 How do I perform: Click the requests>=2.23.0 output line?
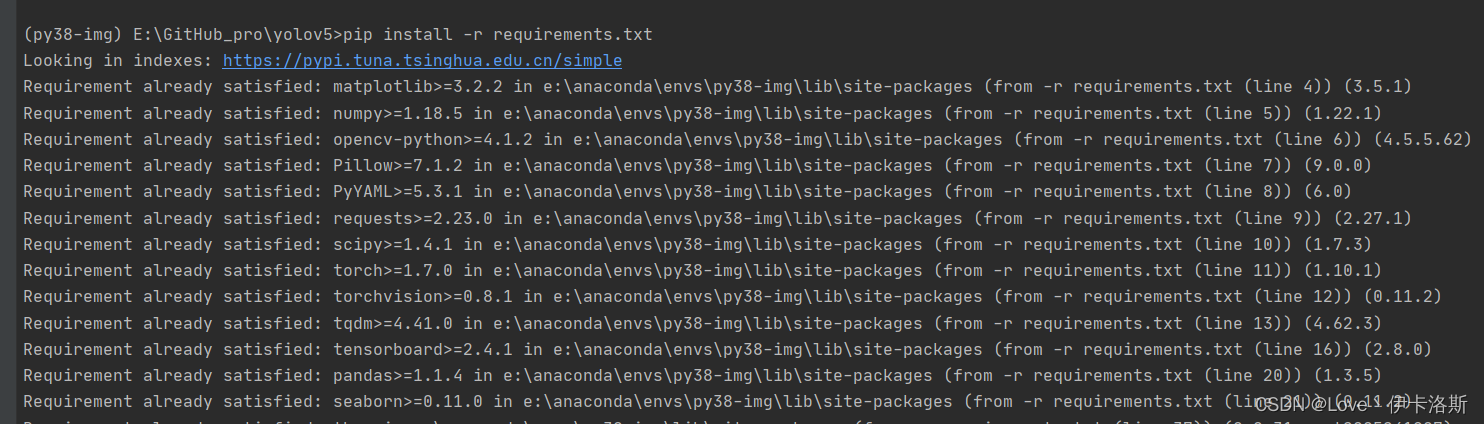click(717, 218)
